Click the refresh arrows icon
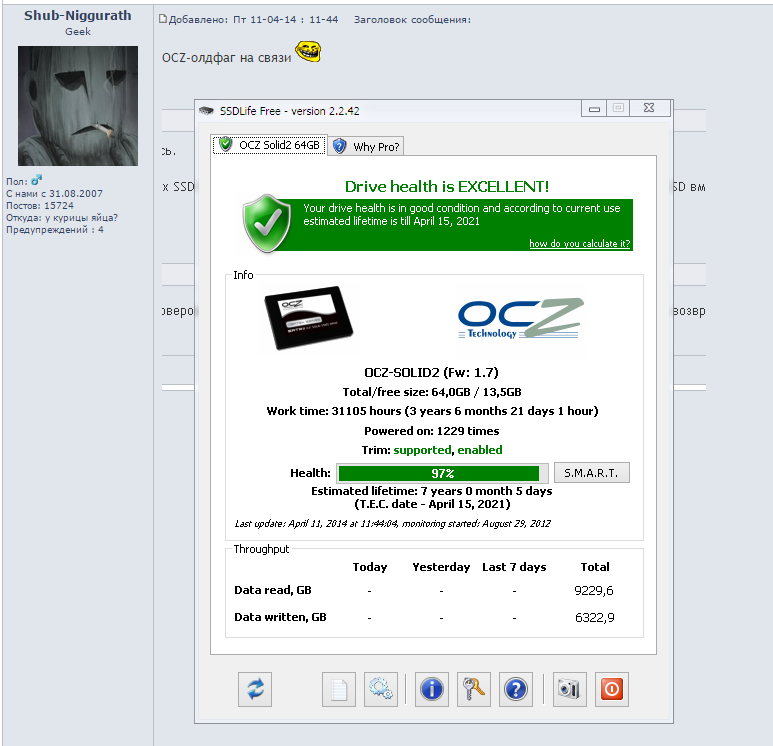 click(255, 689)
